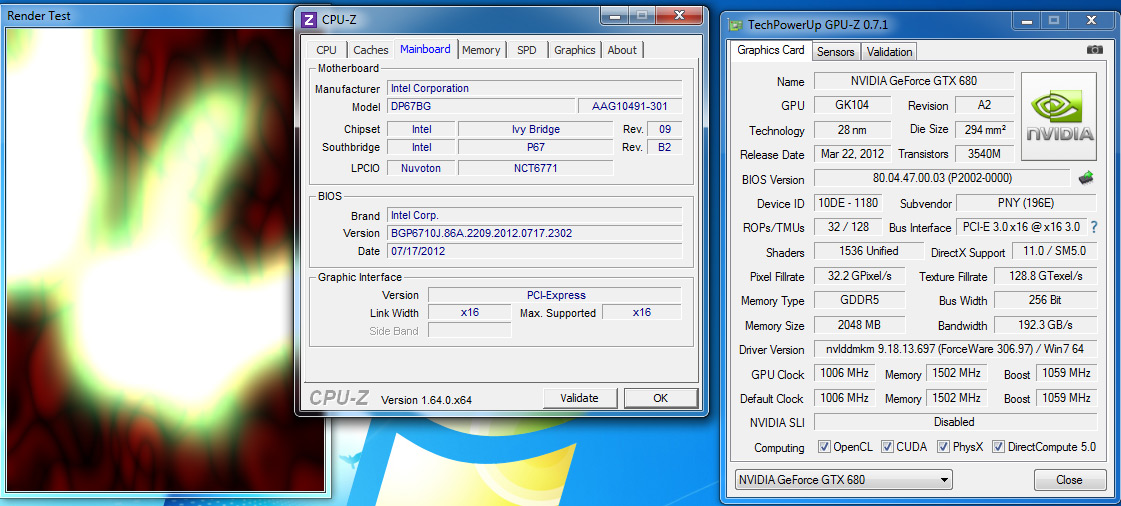
Task: Open the Memory tab in CPU-Z
Action: 481,50
